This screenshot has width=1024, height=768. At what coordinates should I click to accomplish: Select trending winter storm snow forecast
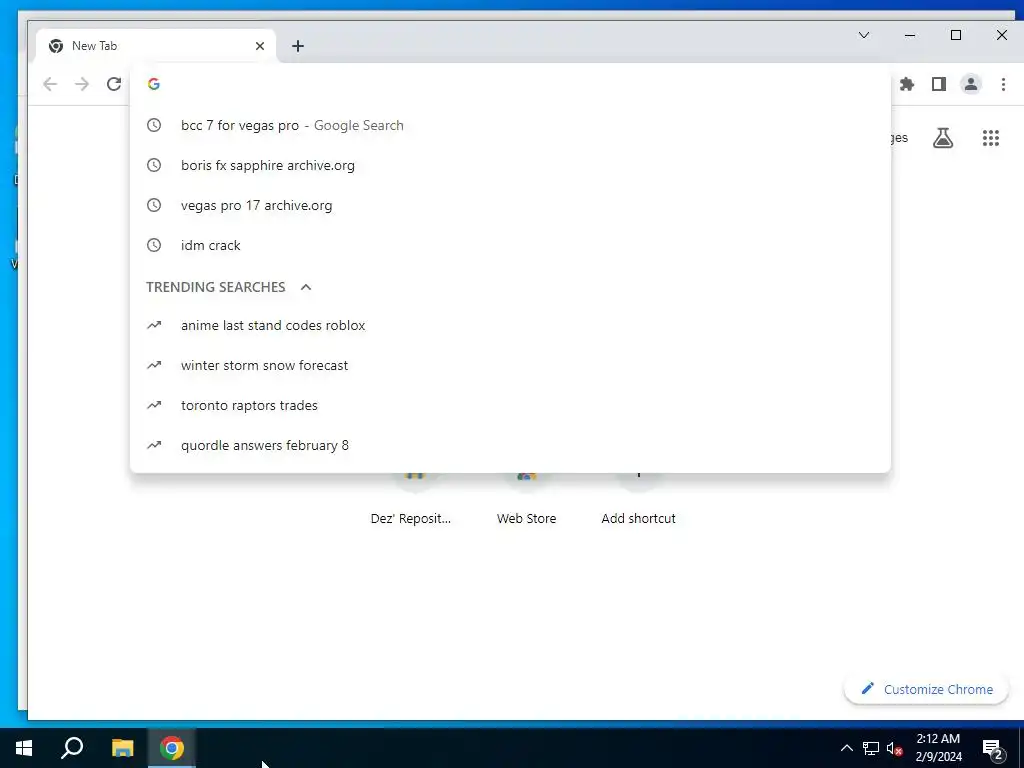[510, 365]
